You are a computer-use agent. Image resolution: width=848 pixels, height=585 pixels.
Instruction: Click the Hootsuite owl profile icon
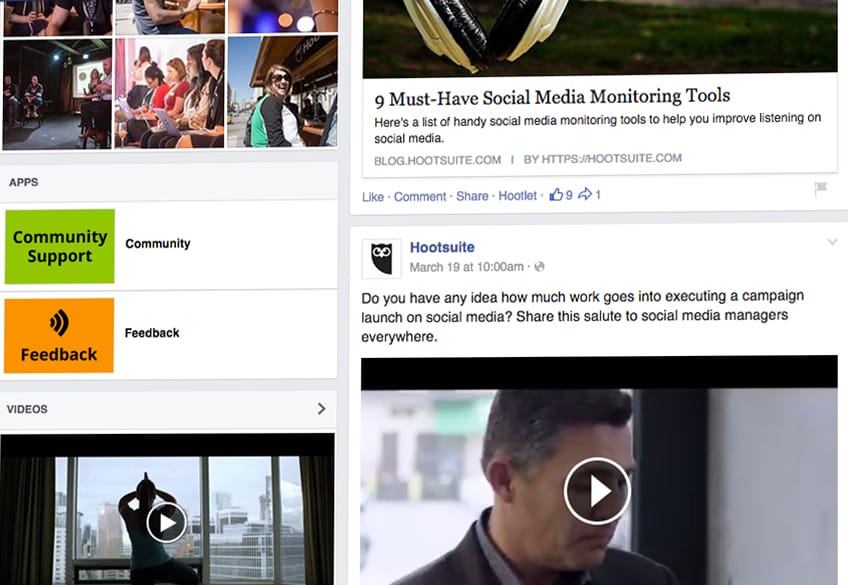pyautogui.click(x=381, y=258)
